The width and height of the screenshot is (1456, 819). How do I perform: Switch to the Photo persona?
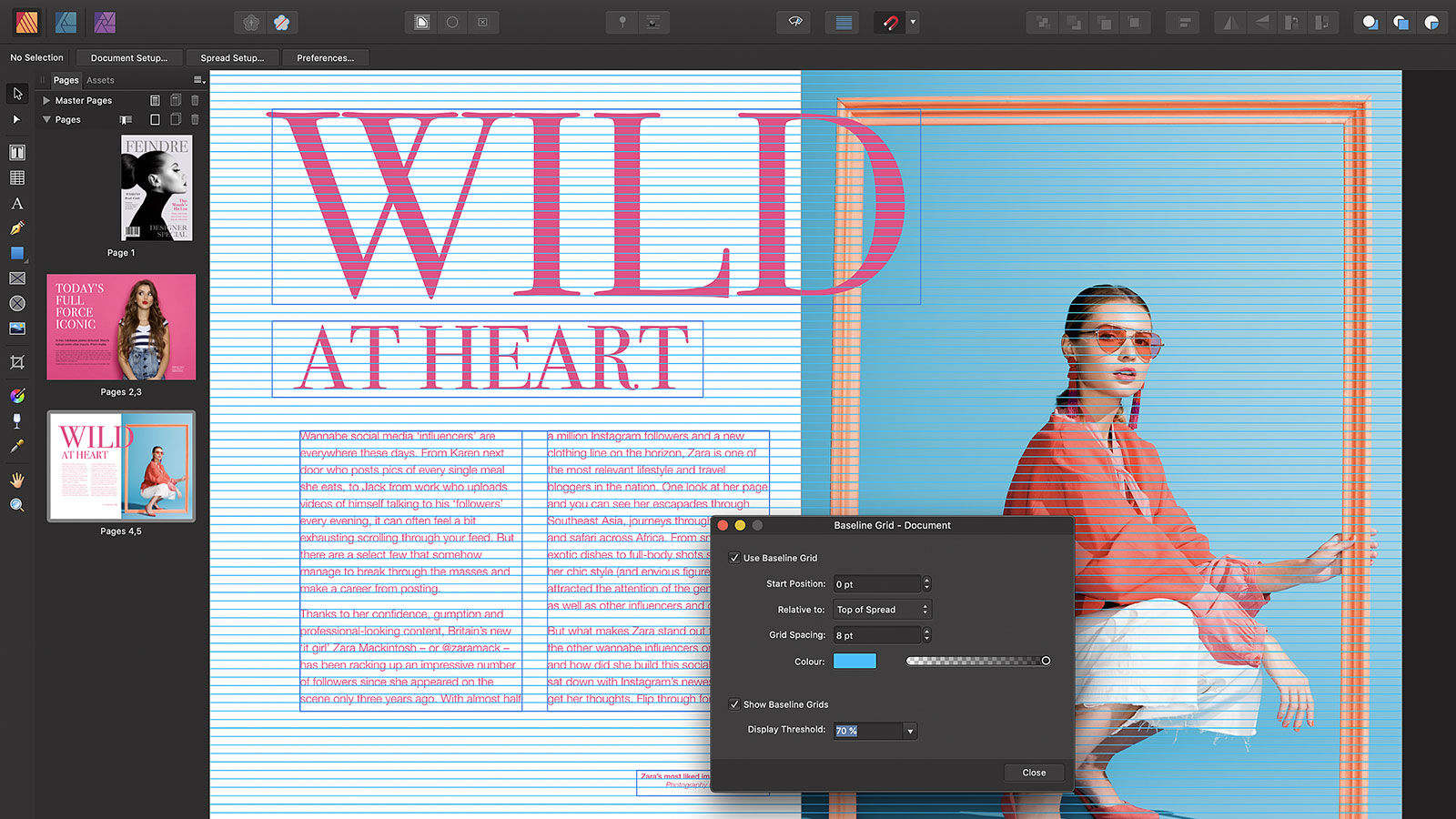(x=105, y=22)
